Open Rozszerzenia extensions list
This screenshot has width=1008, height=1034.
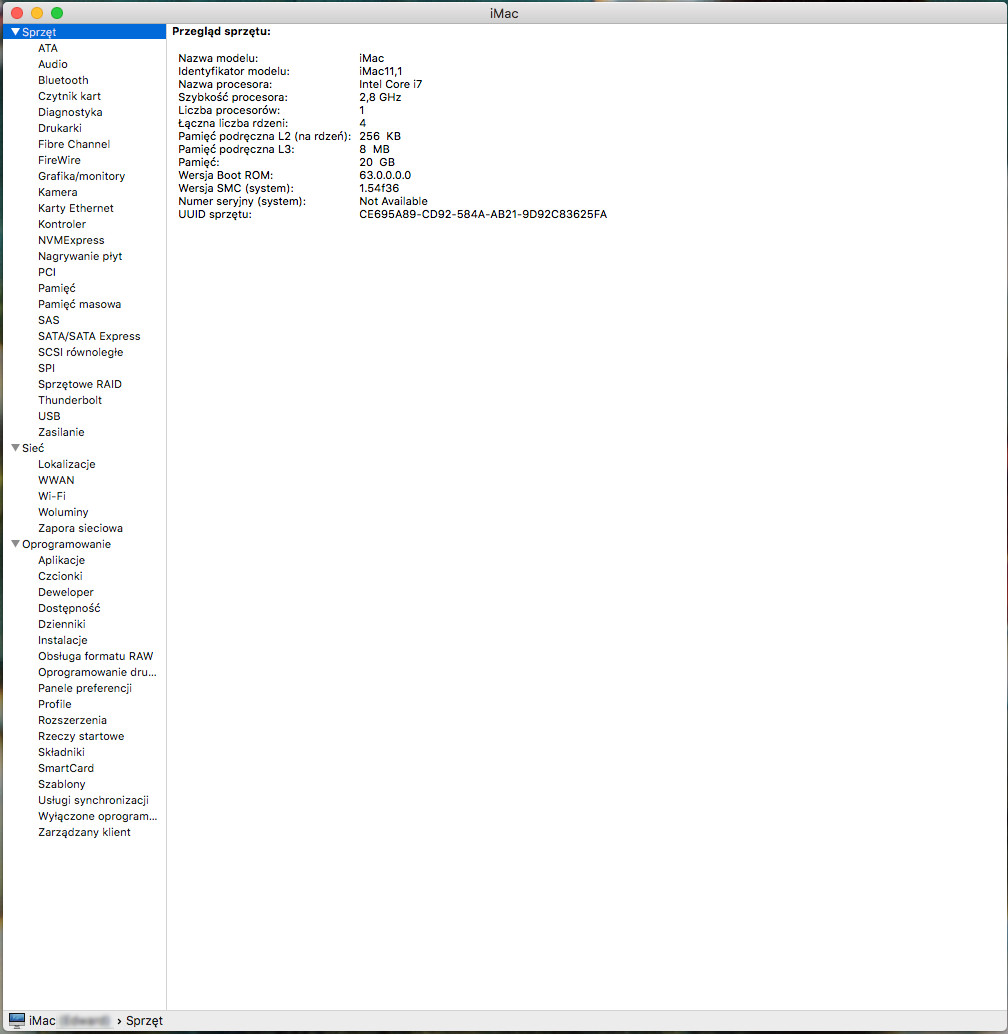pos(73,720)
